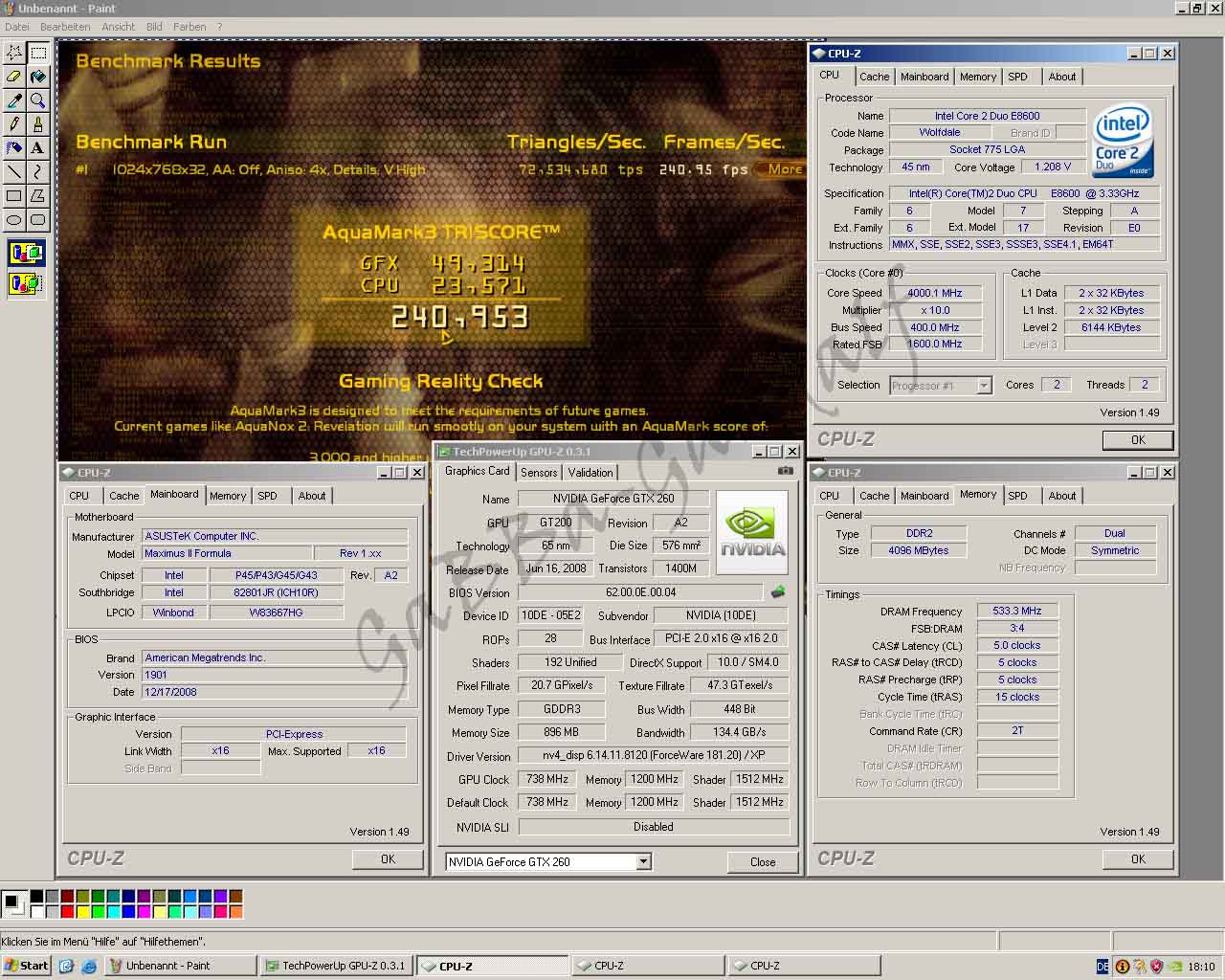1225x980 pixels.
Task: Click OK in the CPU tab CPU-Z window
Action: pos(1138,440)
